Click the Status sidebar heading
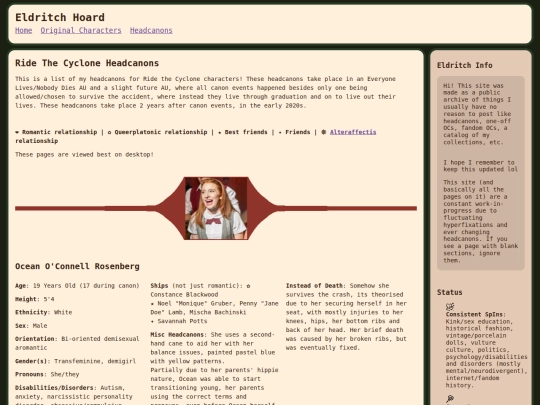The image size is (540, 405). point(450,292)
